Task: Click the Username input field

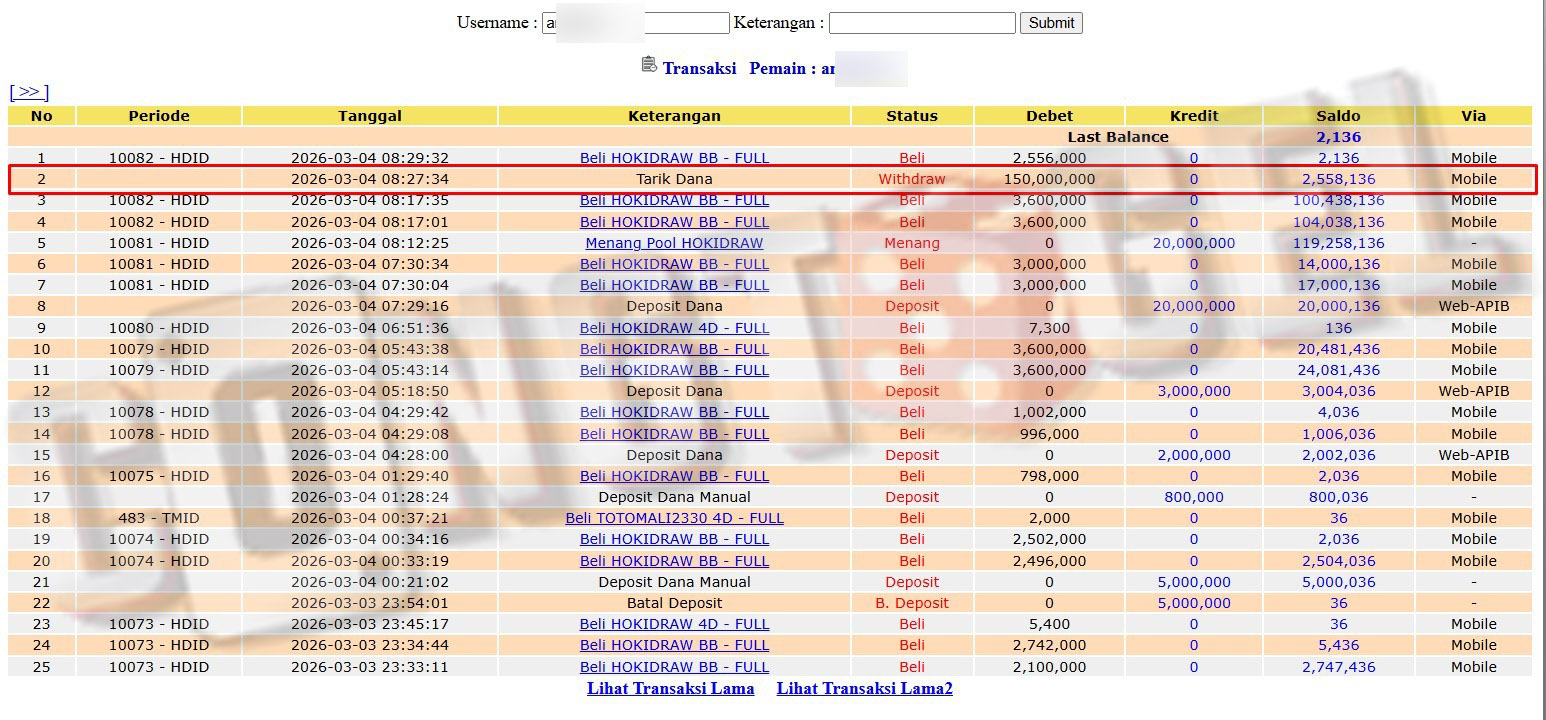Action: click(636, 23)
